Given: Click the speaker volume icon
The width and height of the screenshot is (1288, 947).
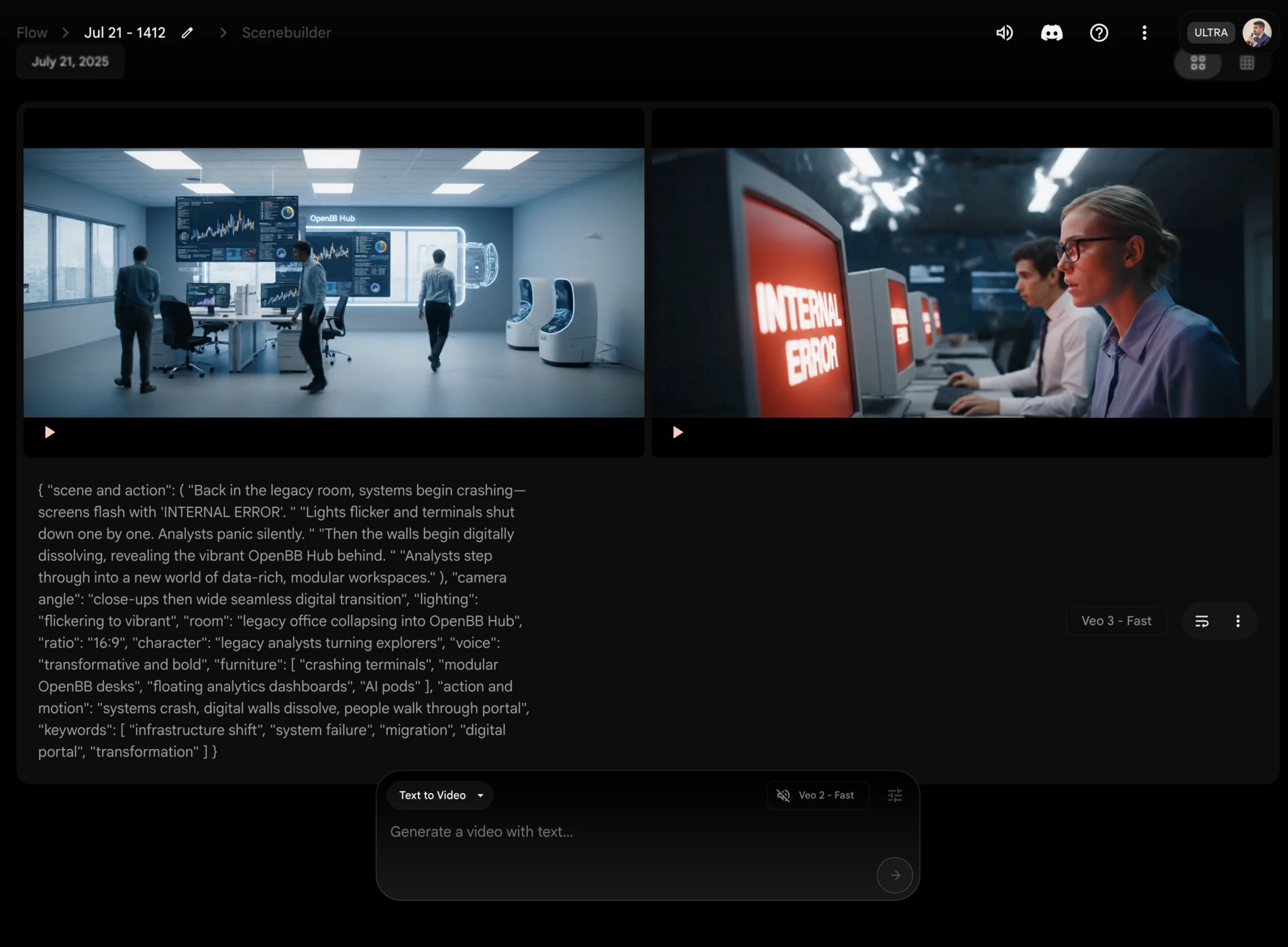Looking at the screenshot, I should coord(1004,33).
